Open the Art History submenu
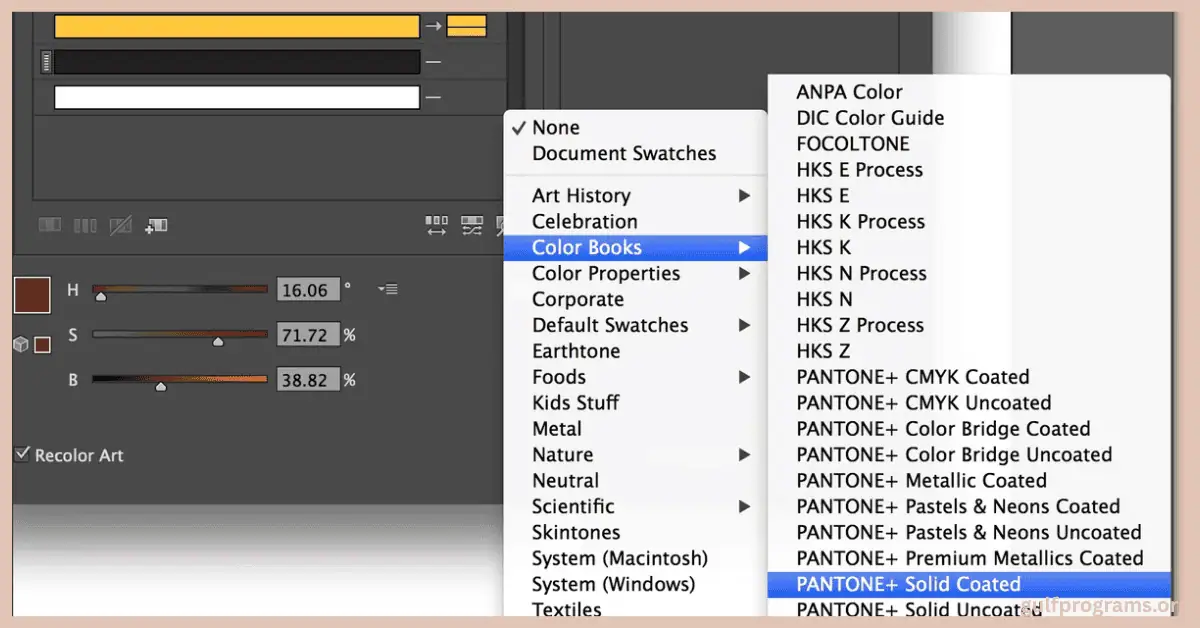 click(x=580, y=195)
